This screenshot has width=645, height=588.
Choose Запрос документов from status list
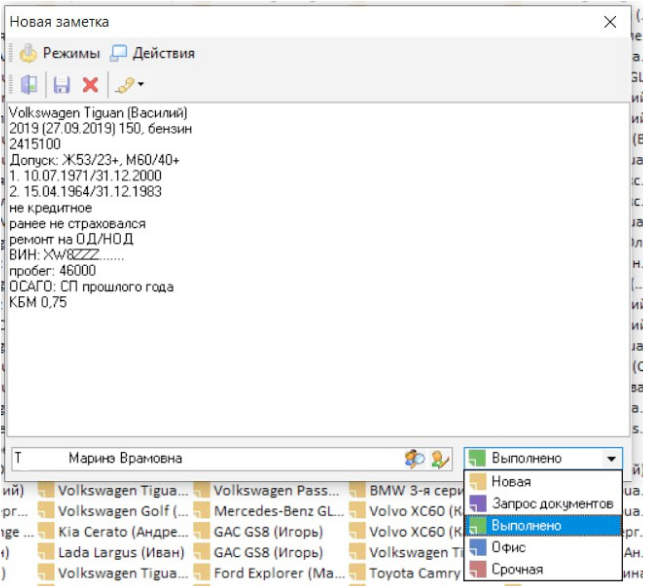(551, 503)
